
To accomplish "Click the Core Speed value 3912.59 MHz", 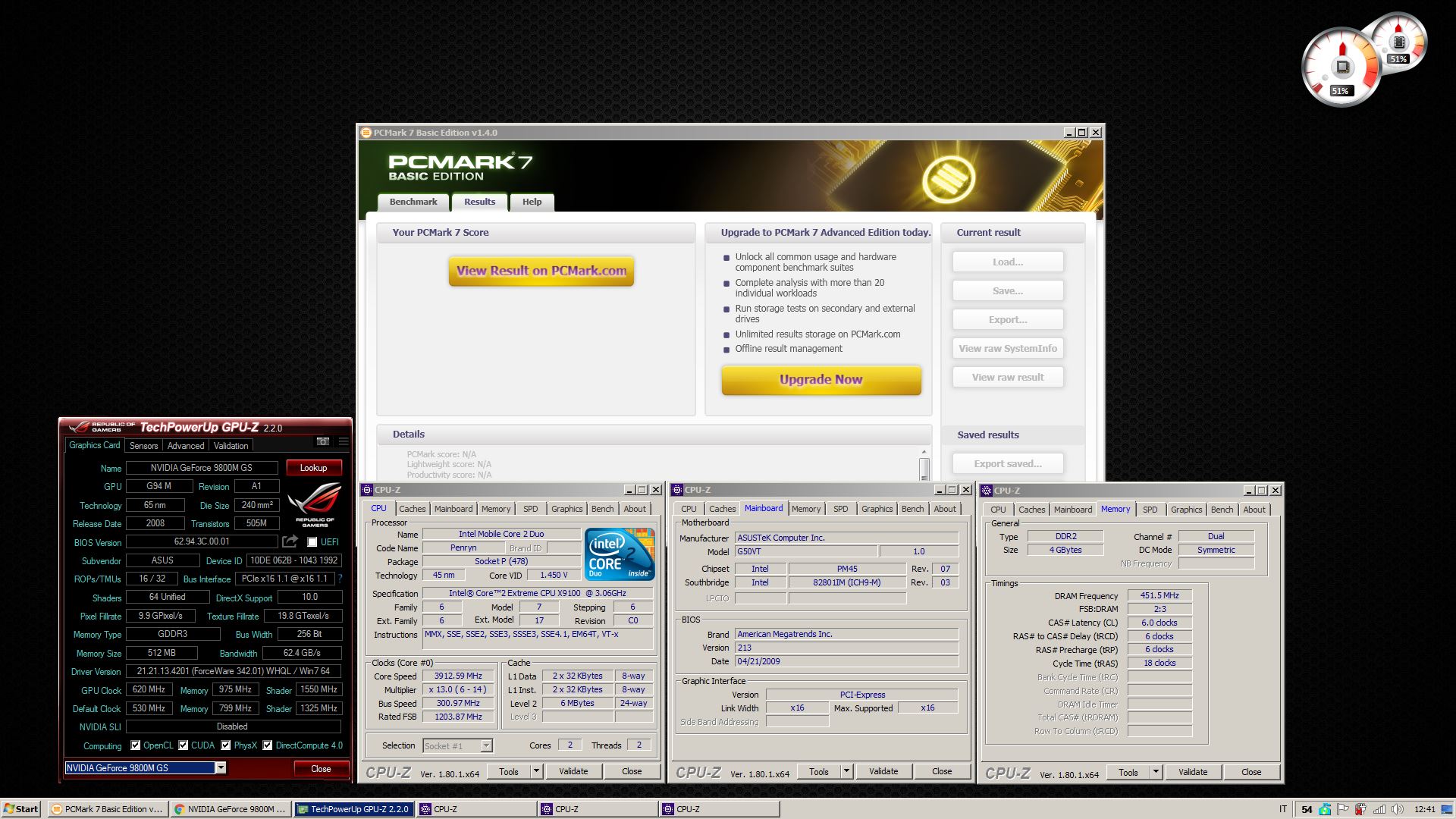I will [x=458, y=676].
